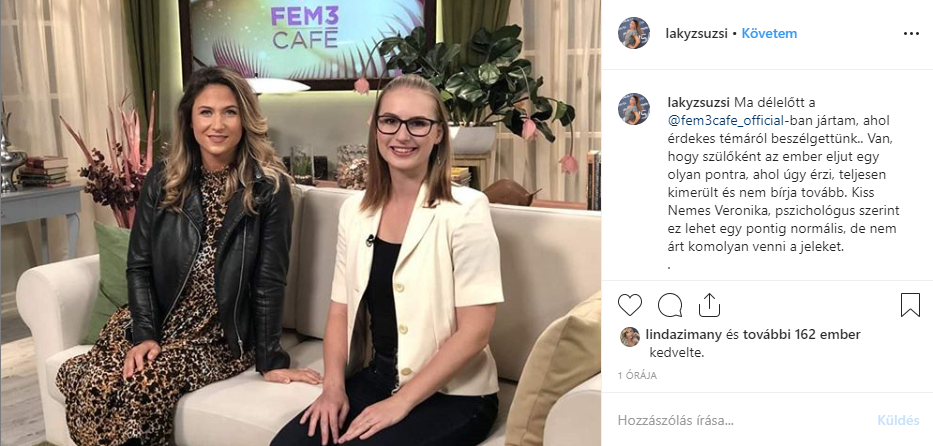Open lakyzsuzsi profile picture in header
Screen dimensions: 933x446
coord(634,33)
